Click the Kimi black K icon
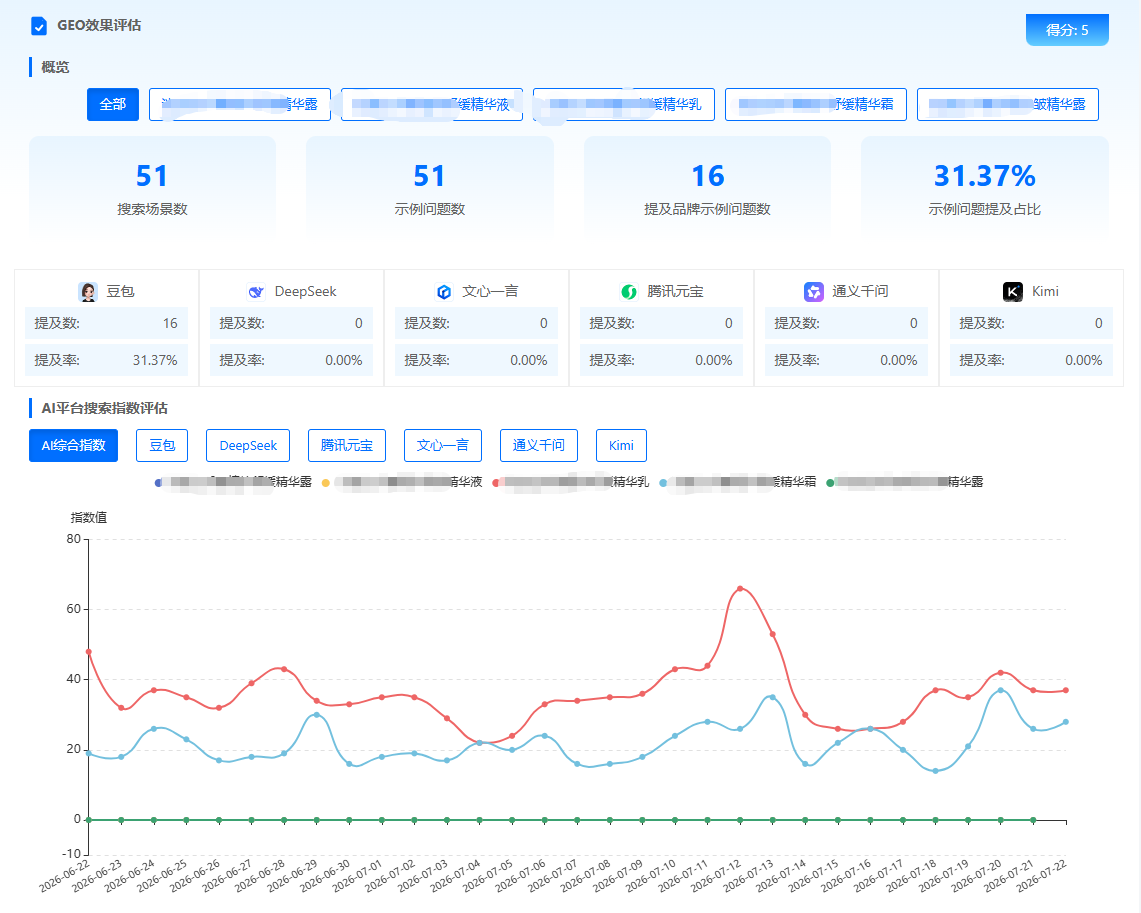Screen dimensions: 1141x913 pos(1013,292)
